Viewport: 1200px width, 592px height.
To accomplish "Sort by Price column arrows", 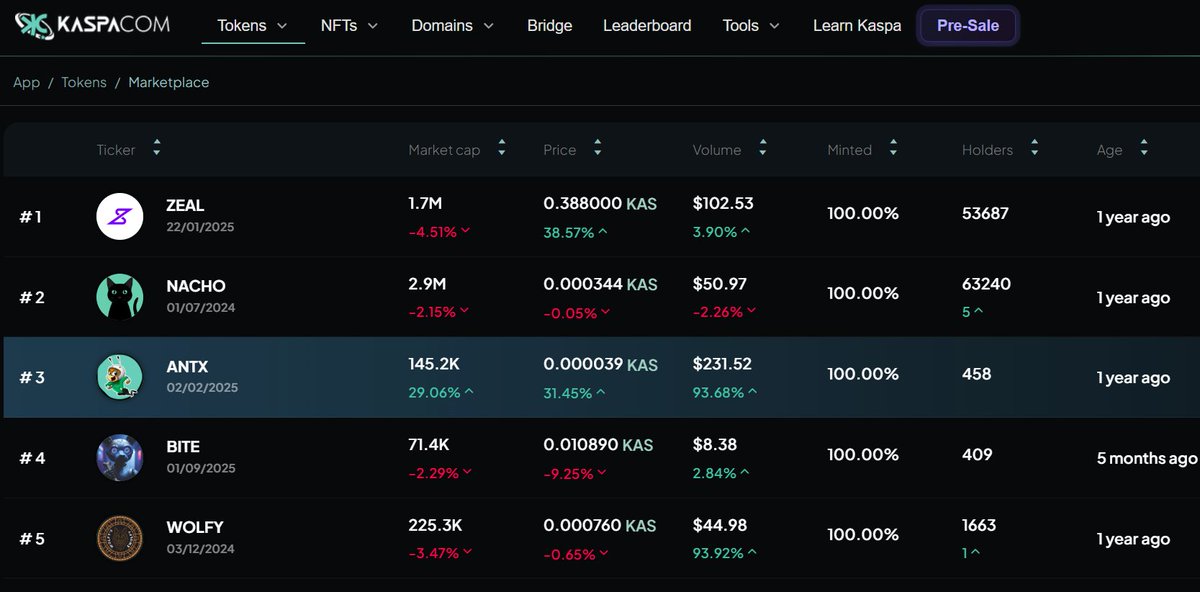I will coord(597,149).
